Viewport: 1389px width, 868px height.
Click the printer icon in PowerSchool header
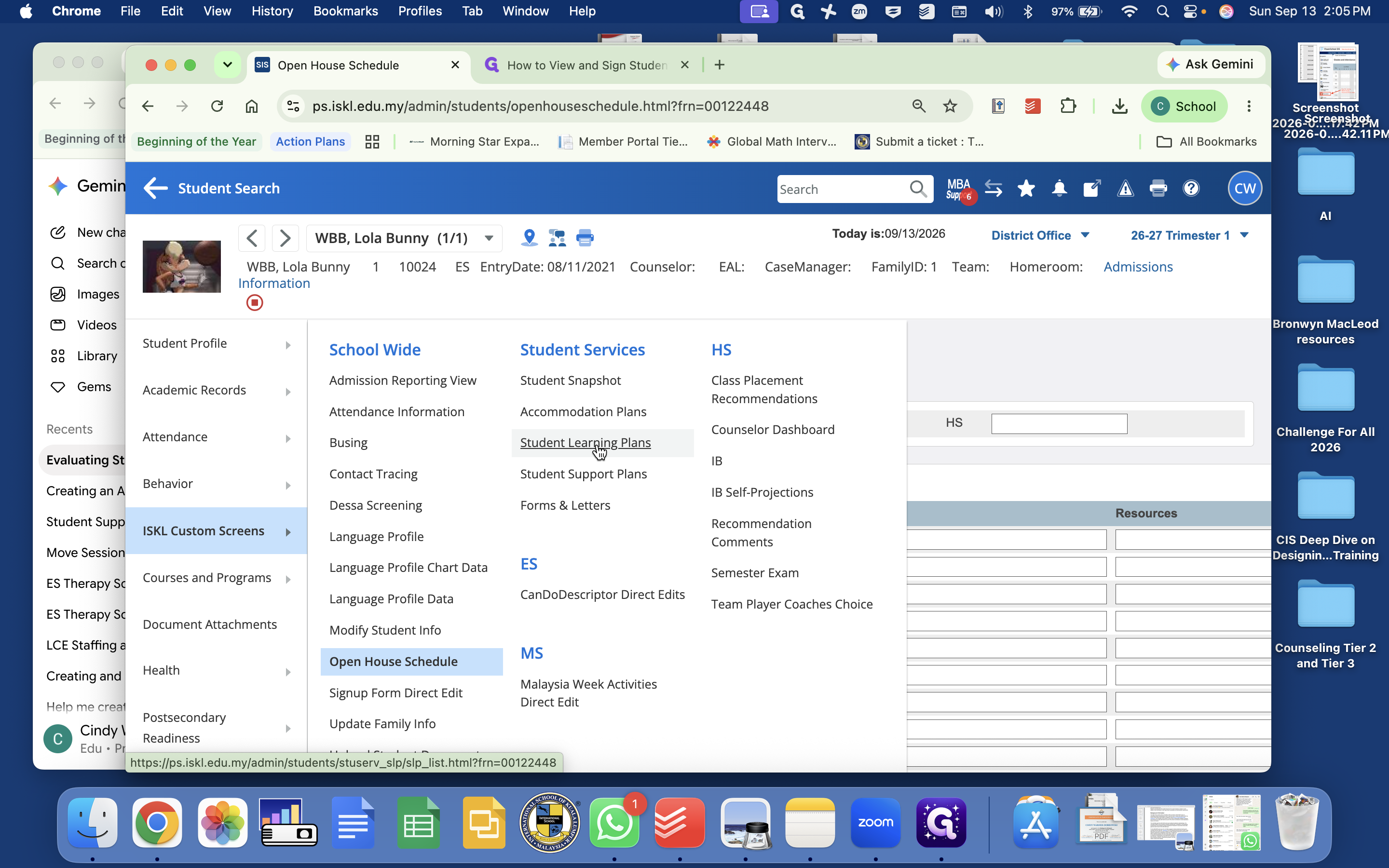(x=1157, y=188)
